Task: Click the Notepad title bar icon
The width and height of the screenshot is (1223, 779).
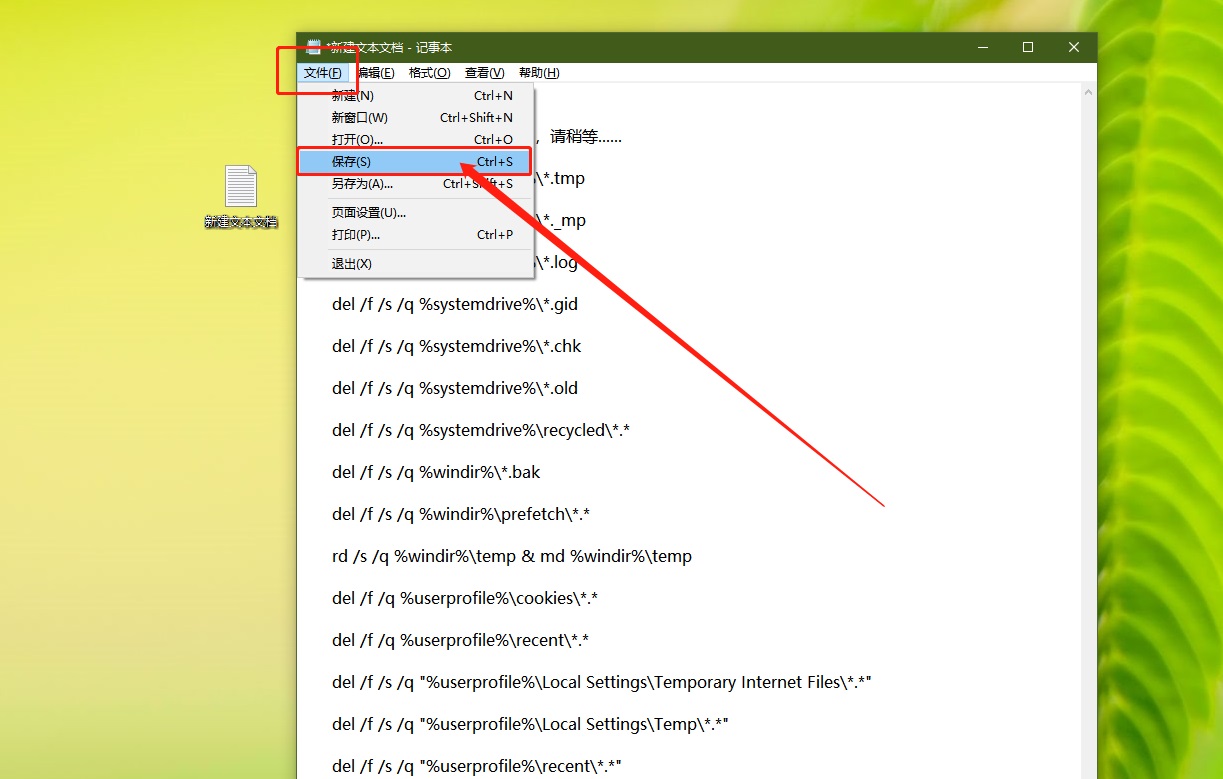Action: pos(314,47)
